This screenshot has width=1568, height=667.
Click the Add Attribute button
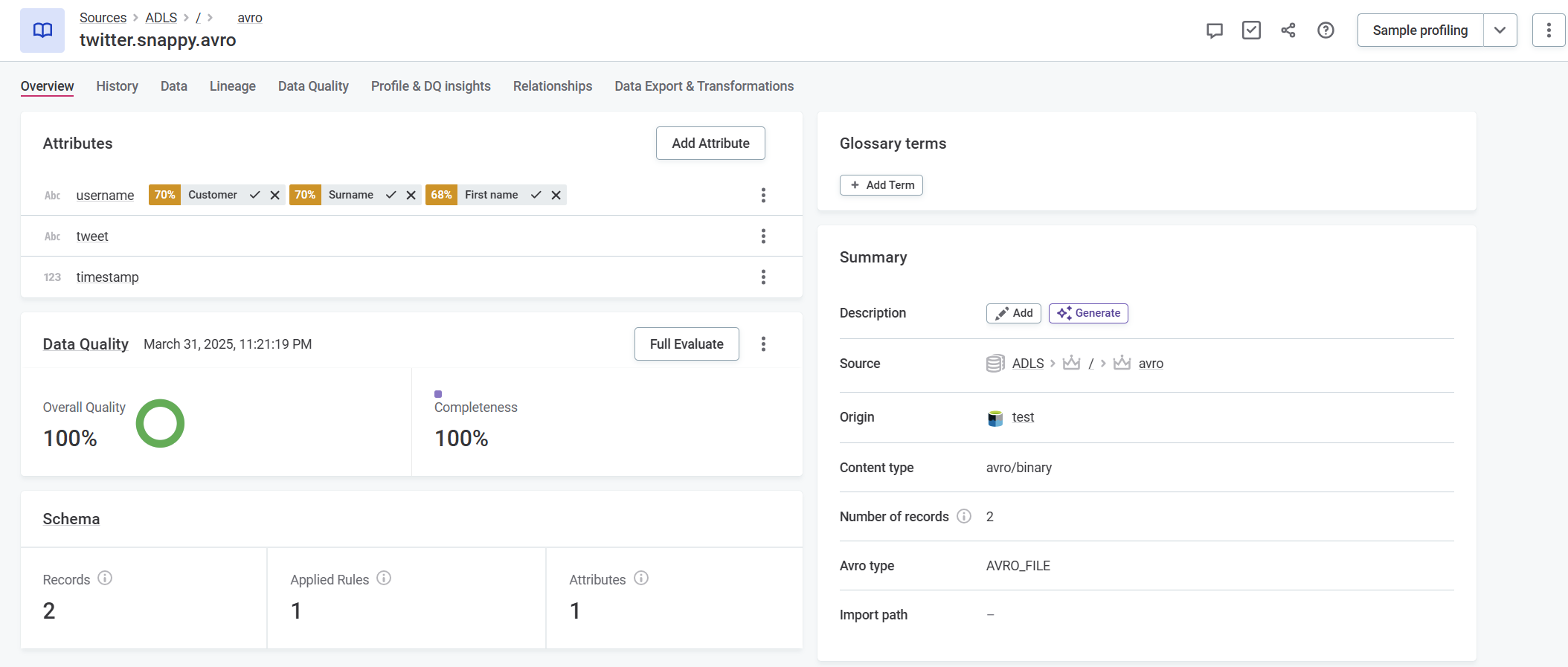pos(710,143)
